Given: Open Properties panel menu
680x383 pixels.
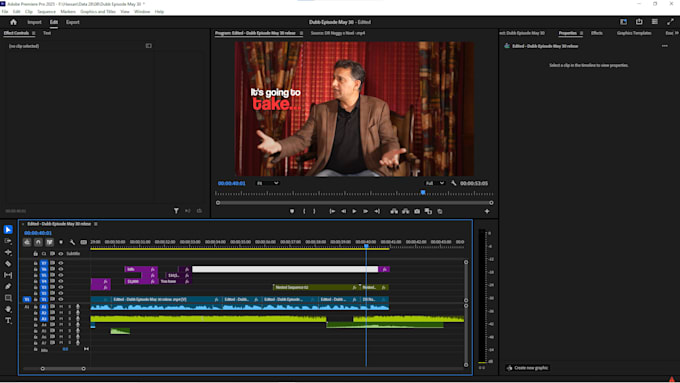Looking at the screenshot, I should (x=581, y=33).
